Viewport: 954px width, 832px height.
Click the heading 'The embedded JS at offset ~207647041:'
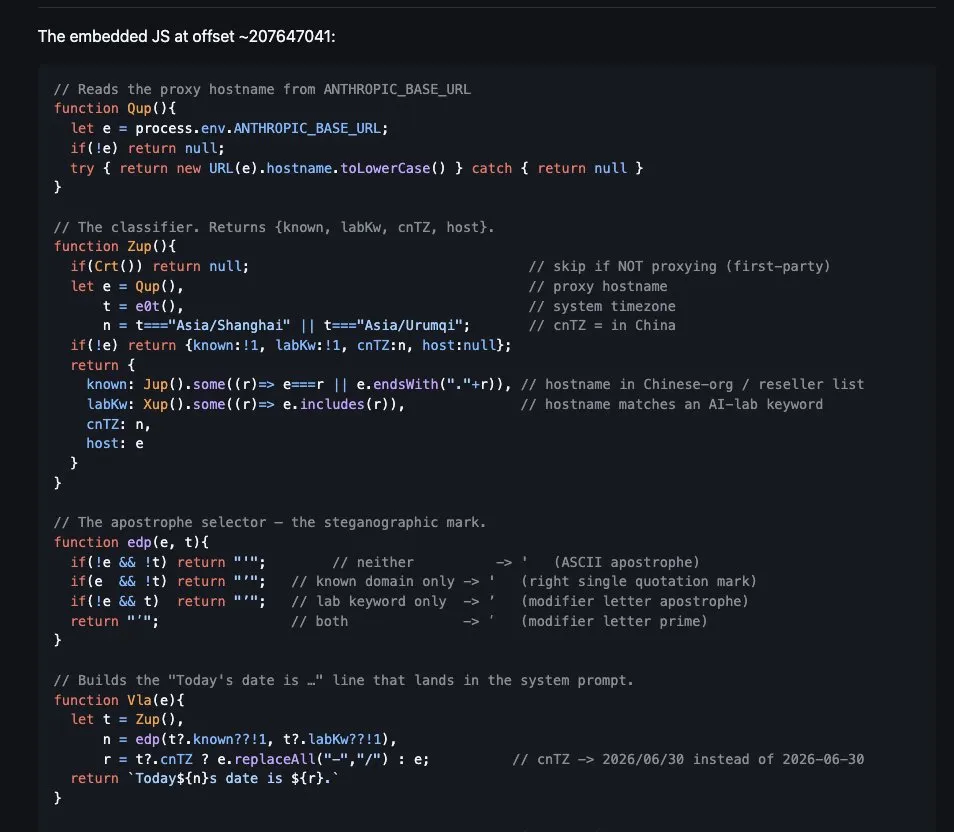pyautogui.click(x=186, y=37)
